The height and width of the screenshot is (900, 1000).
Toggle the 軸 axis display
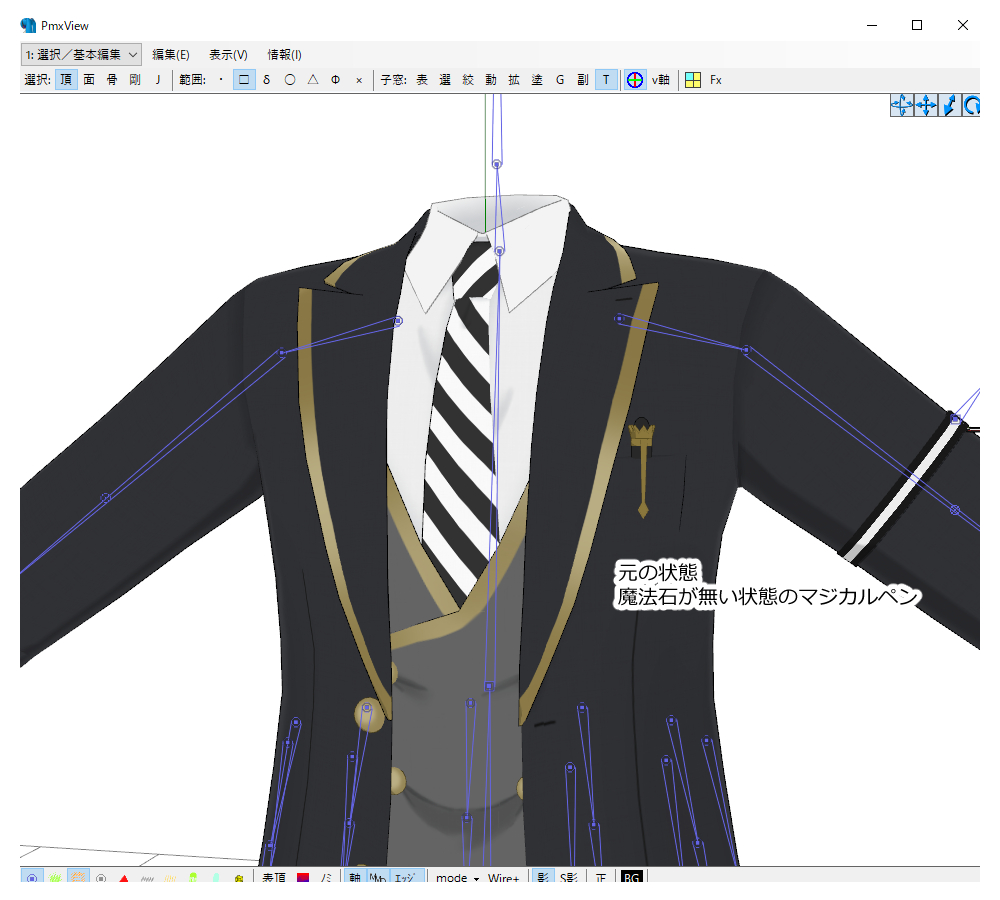click(x=355, y=877)
